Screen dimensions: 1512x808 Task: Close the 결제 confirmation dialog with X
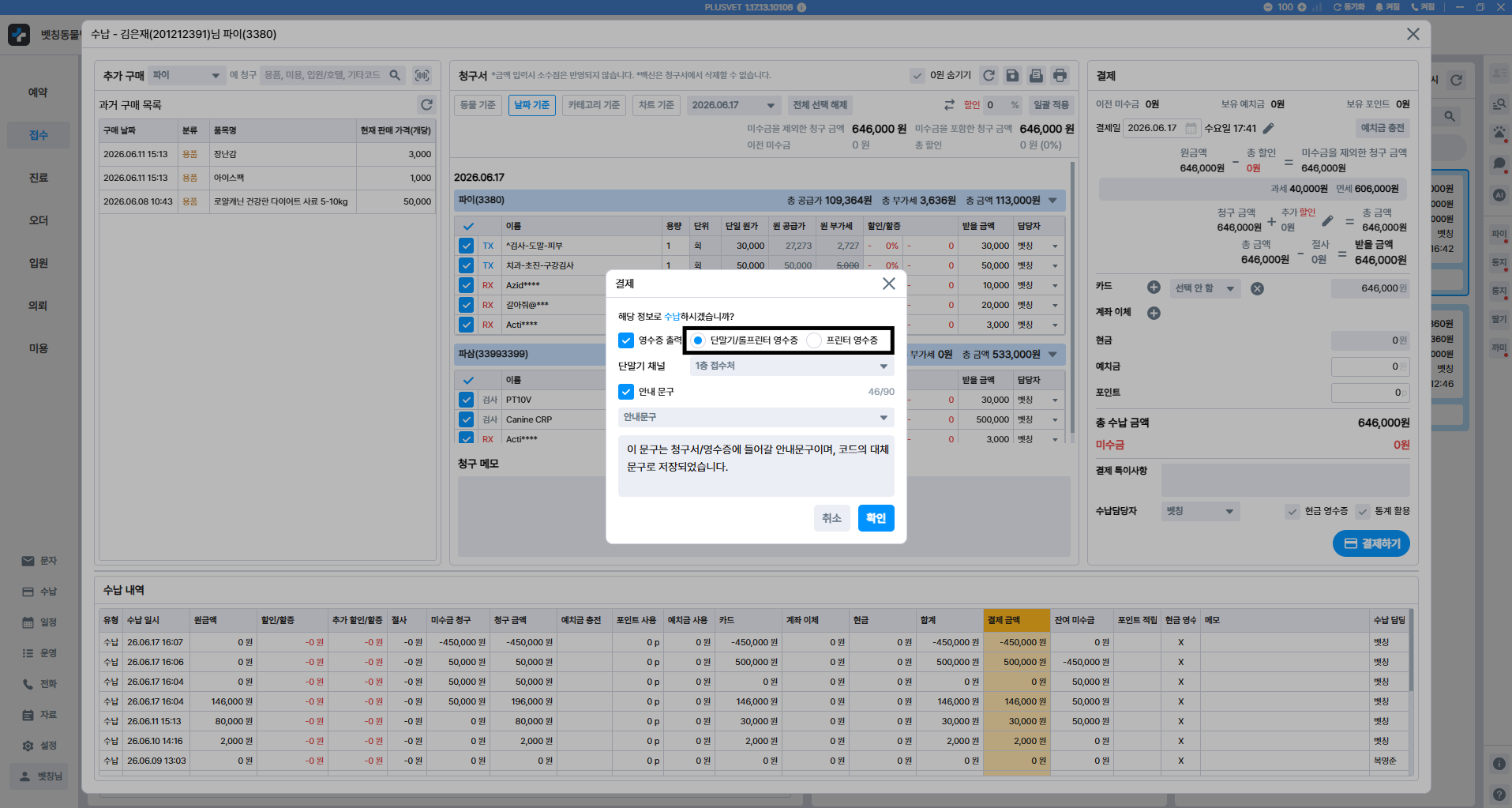click(x=889, y=284)
